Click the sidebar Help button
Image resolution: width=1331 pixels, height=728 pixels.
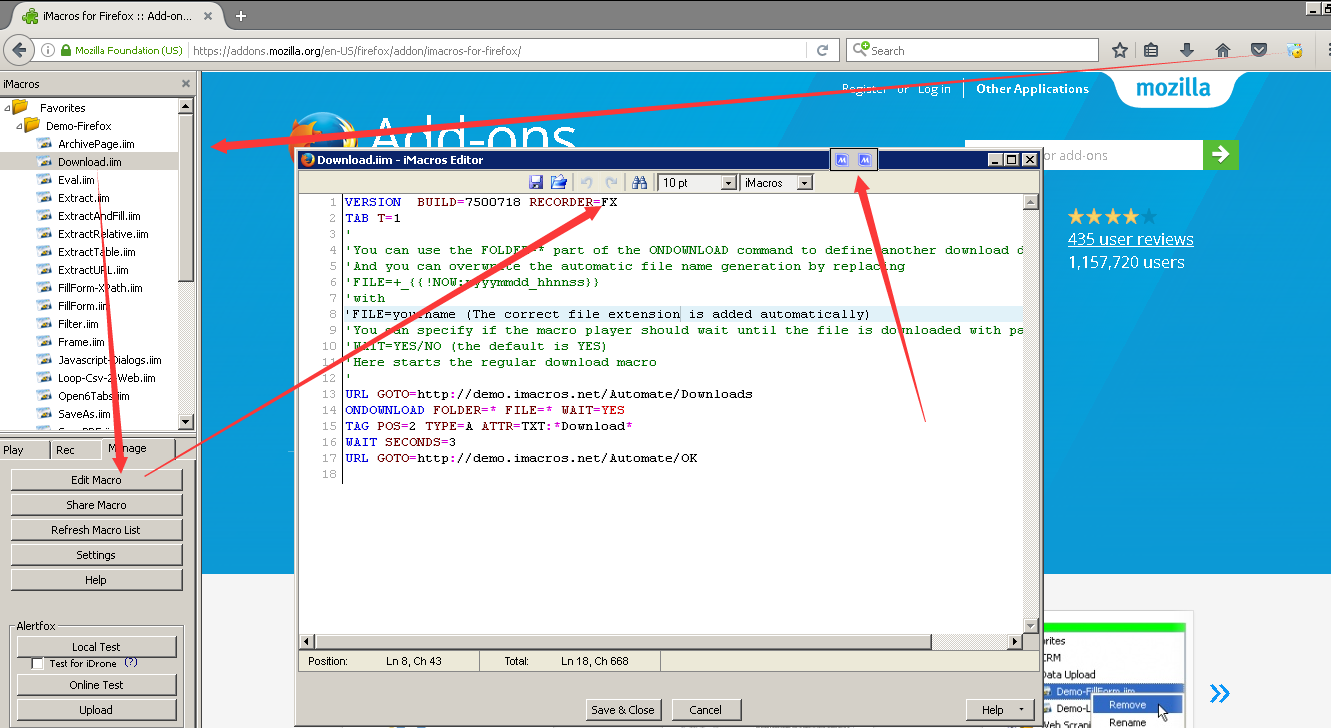point(96,580)
